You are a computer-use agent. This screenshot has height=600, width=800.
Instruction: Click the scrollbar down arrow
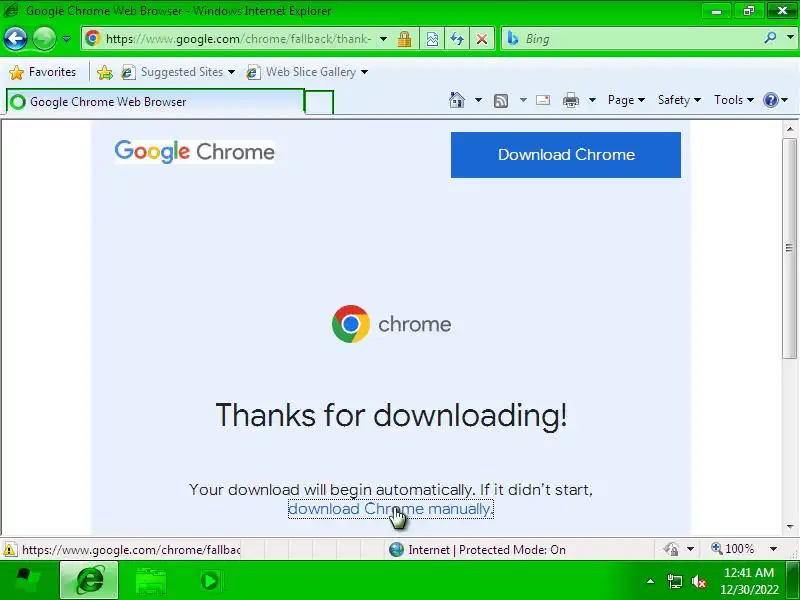tap(790, 527)
